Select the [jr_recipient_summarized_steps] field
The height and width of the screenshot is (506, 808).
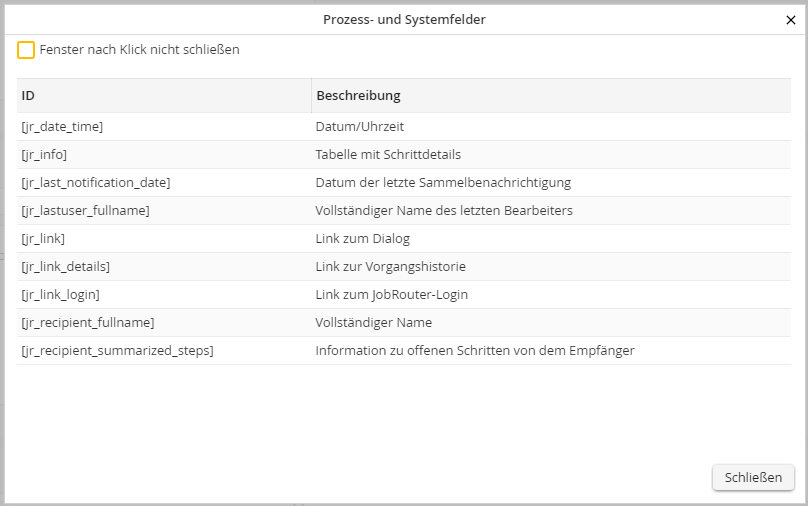[117, 351]
